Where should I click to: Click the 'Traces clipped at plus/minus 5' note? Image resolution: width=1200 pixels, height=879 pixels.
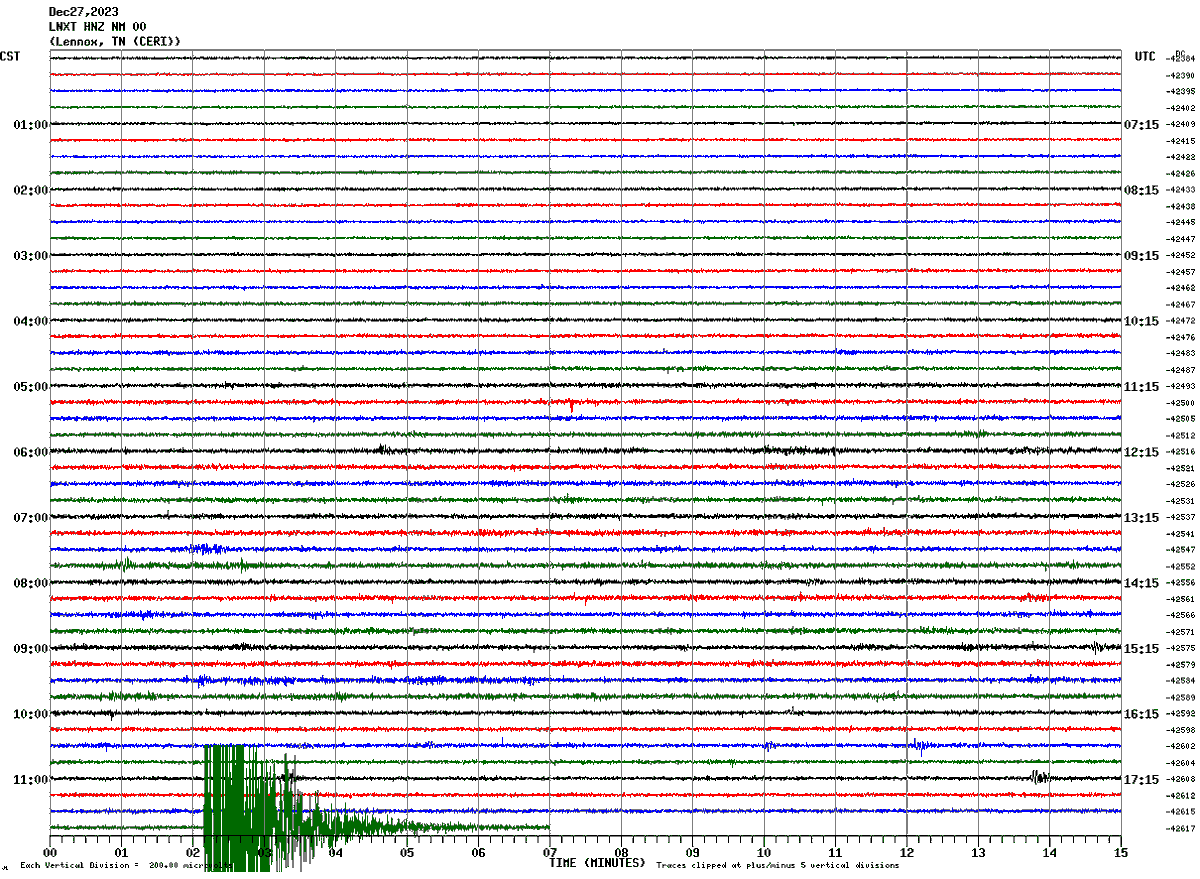point(778,866)
